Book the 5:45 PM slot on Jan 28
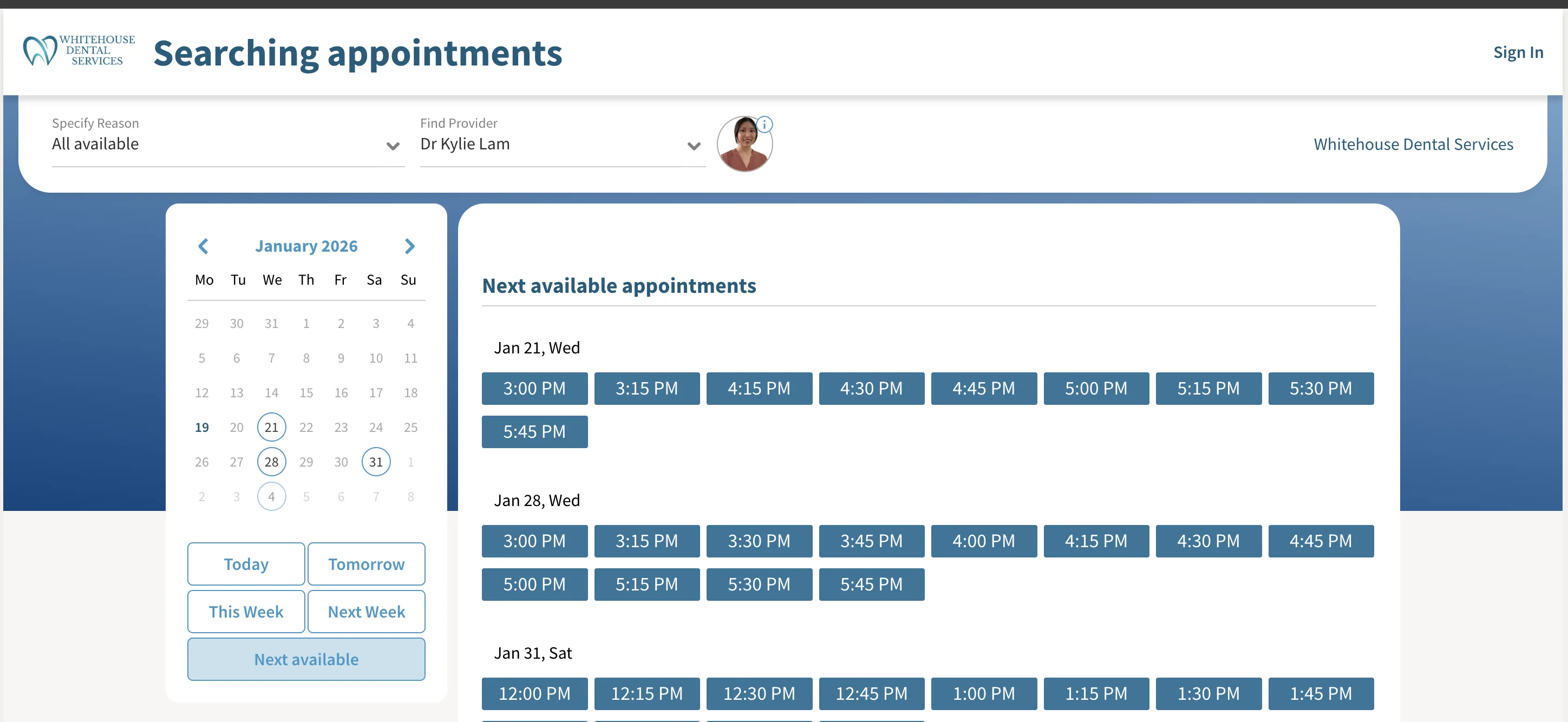The width and height of the screenshot is (1568, 722). [872, 584]
